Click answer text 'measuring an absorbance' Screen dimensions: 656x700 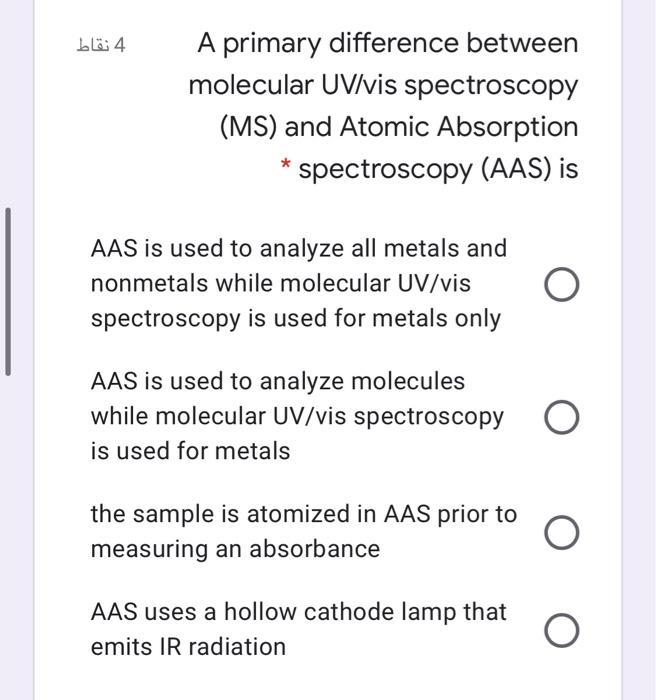[x=235, y=550]
